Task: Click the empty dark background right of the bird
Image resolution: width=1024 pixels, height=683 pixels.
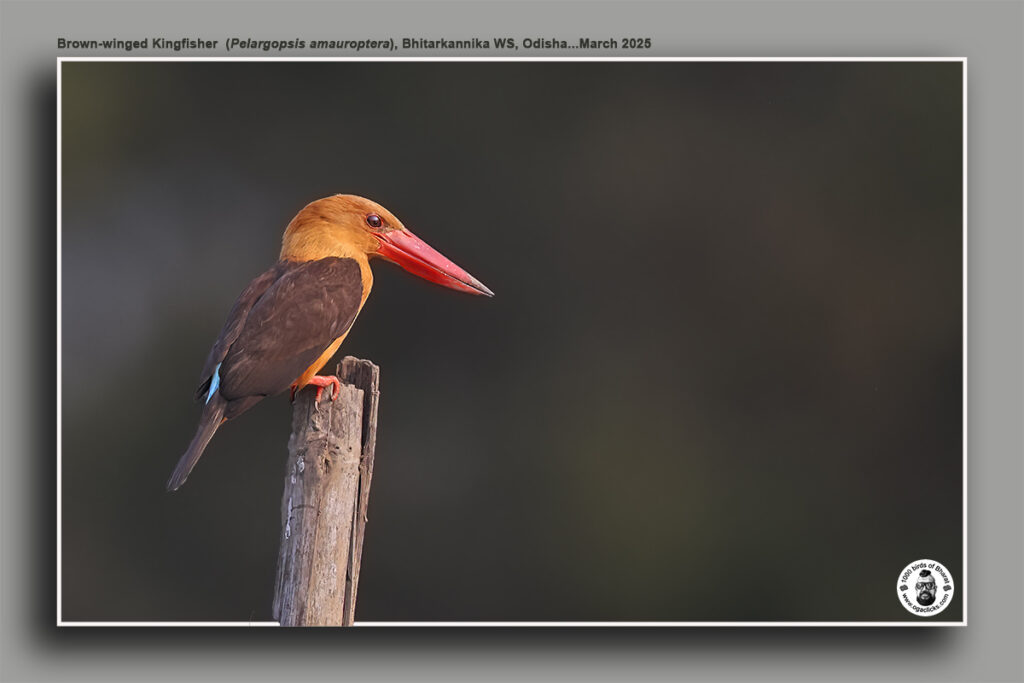Action: (700, 350)
